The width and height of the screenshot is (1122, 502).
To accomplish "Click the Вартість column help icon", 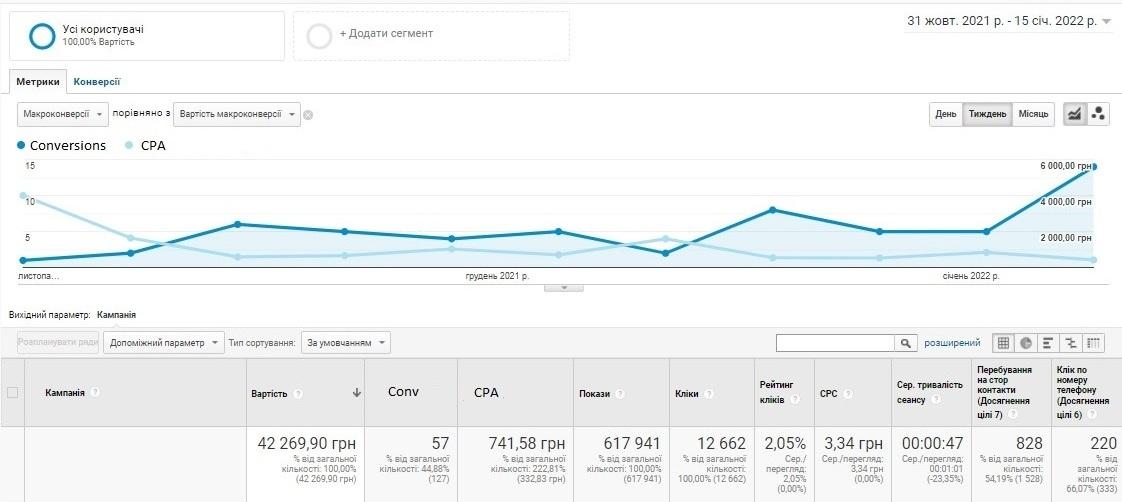I will tap(298, 394).
